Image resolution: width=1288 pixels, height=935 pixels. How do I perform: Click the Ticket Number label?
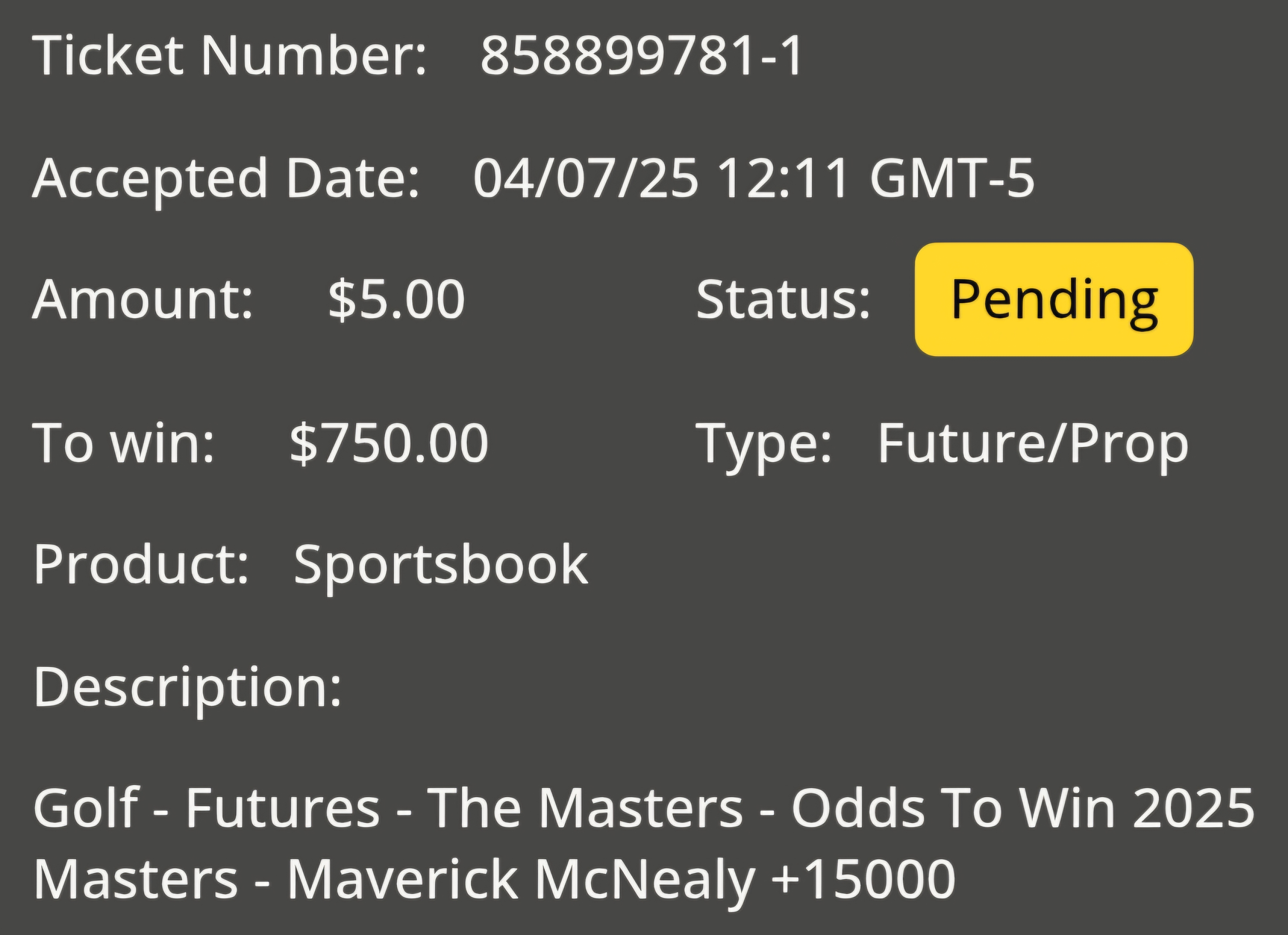pyautogui.click(x=230, y=55)
